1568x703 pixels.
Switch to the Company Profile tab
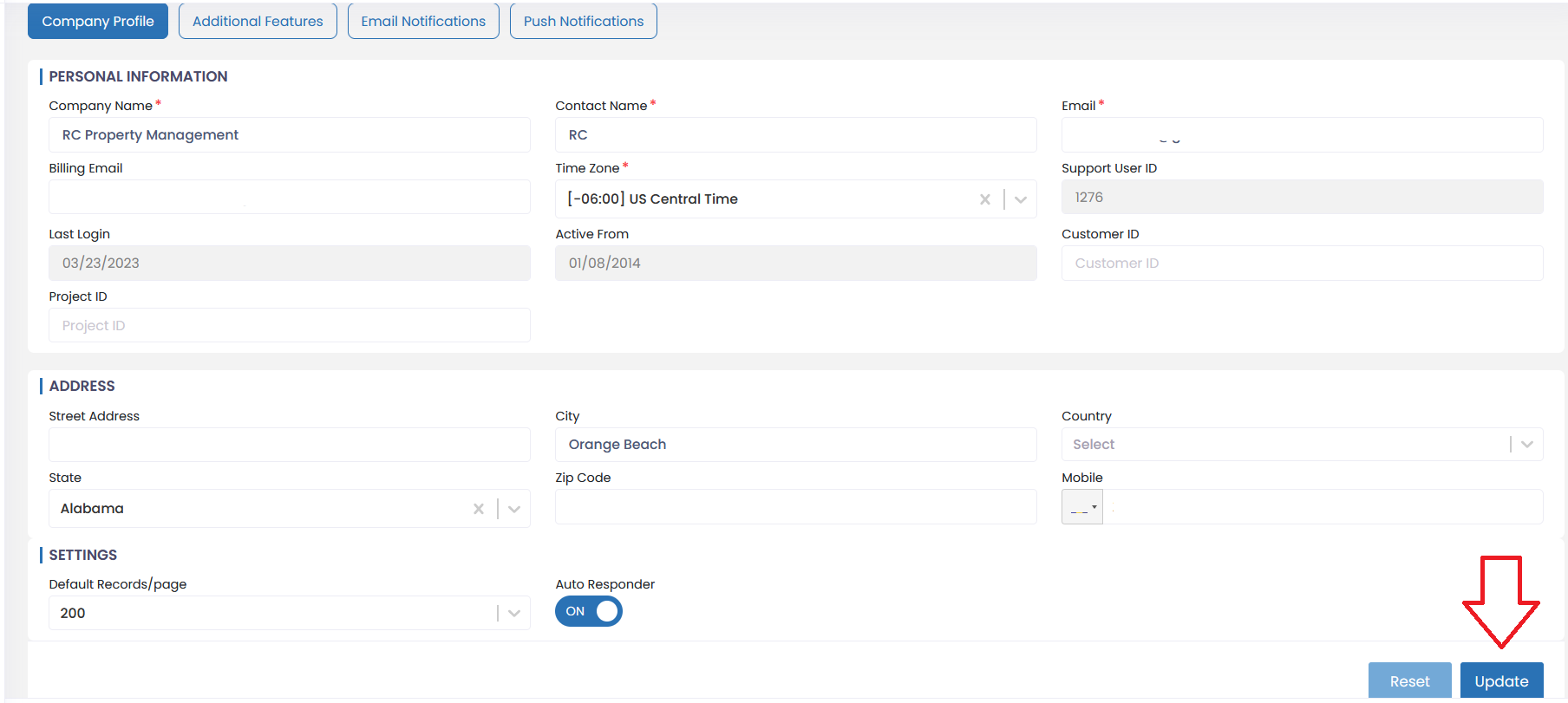98,21
